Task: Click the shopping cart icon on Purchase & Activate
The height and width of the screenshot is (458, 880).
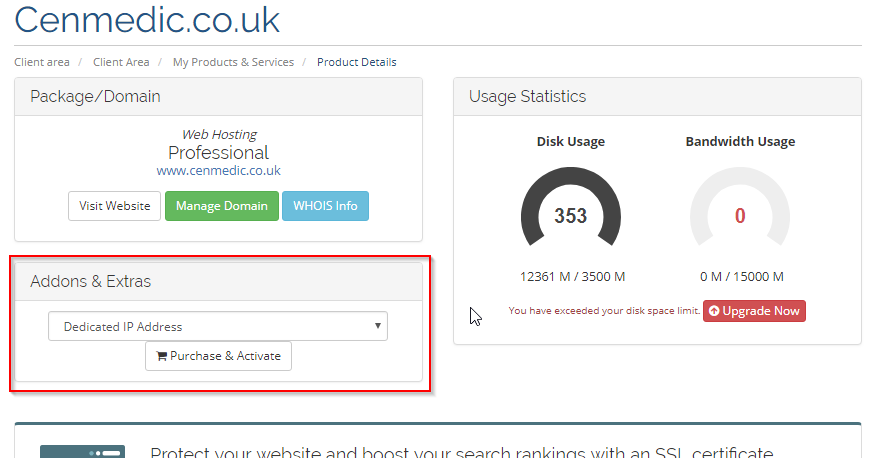Action: click(x=162, y=356)
